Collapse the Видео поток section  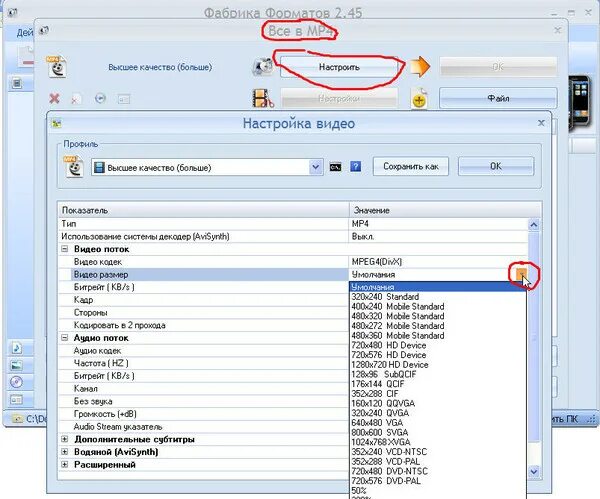click(65, 249)
